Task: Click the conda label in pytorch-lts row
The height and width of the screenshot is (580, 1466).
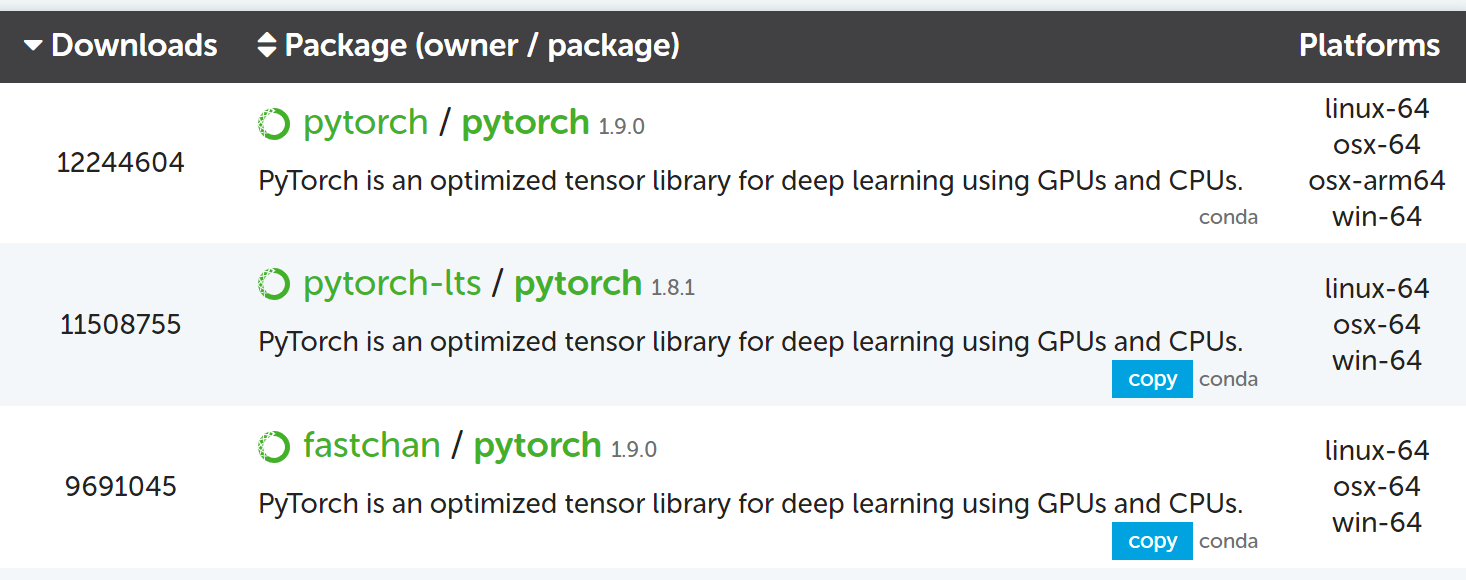Action: point(1228,379)
